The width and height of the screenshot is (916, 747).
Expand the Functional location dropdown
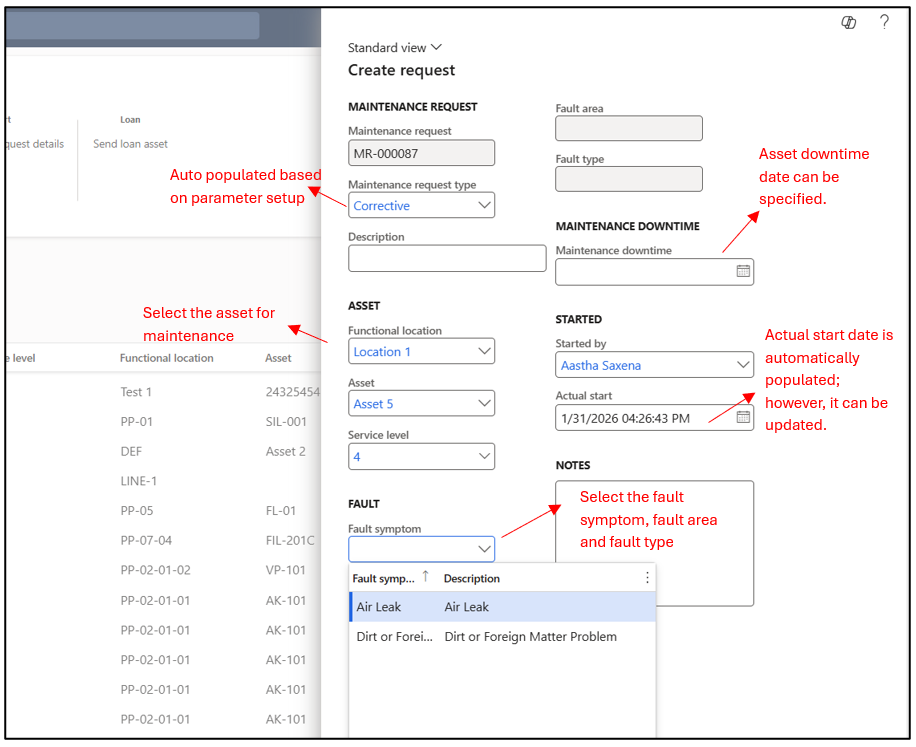(484, 351)
